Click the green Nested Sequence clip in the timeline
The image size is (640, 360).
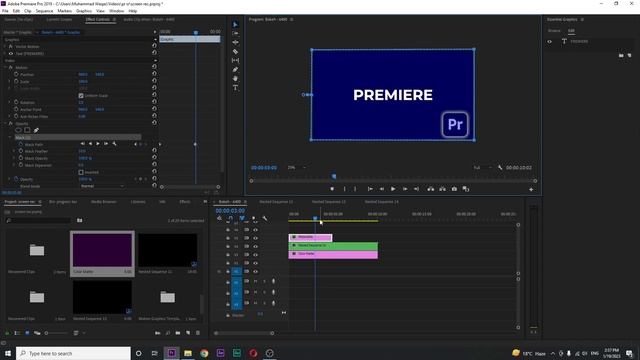[333, 246]
